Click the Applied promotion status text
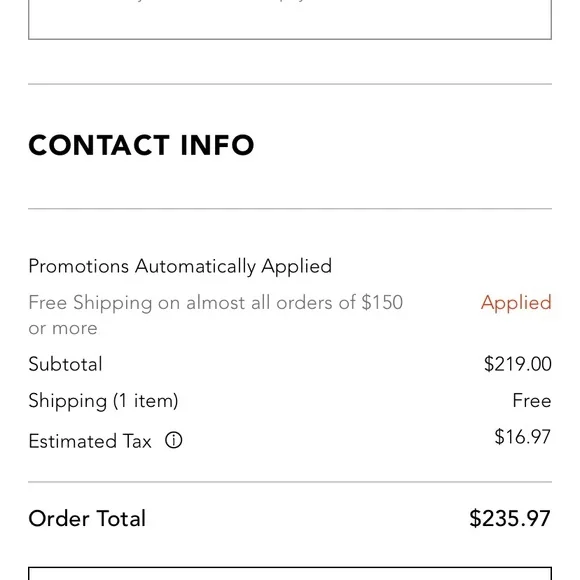 (x=516, y=303)
